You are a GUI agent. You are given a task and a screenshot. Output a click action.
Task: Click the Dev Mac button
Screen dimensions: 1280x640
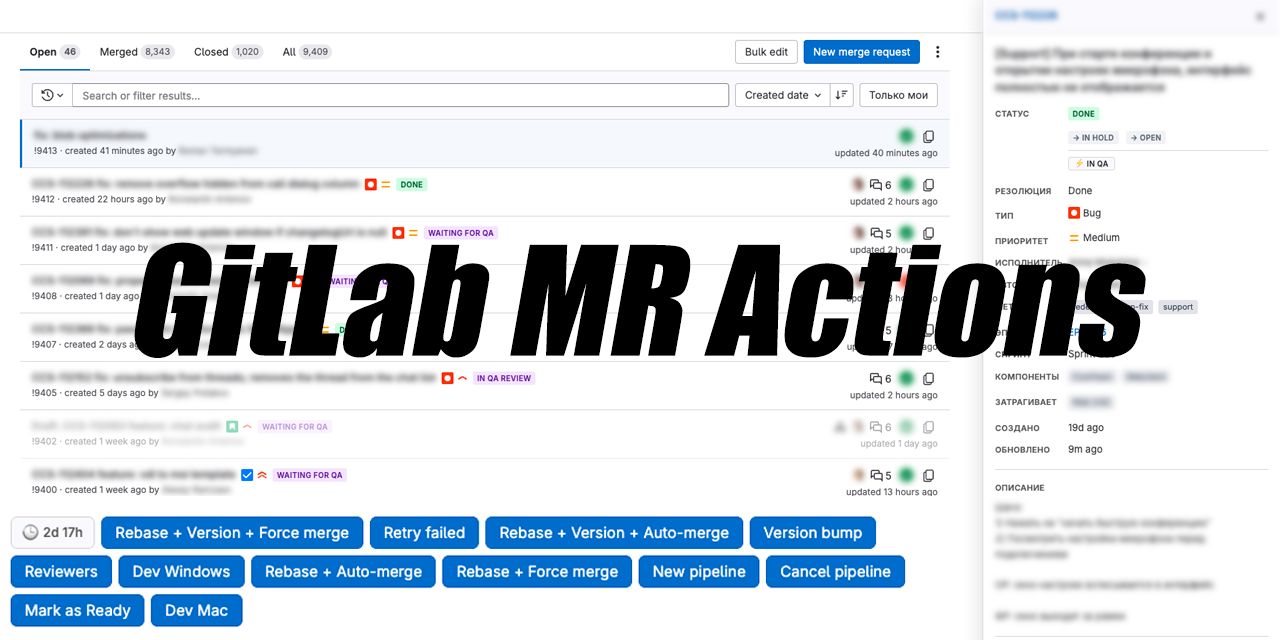pyautogui.click(x=197, y=611)
